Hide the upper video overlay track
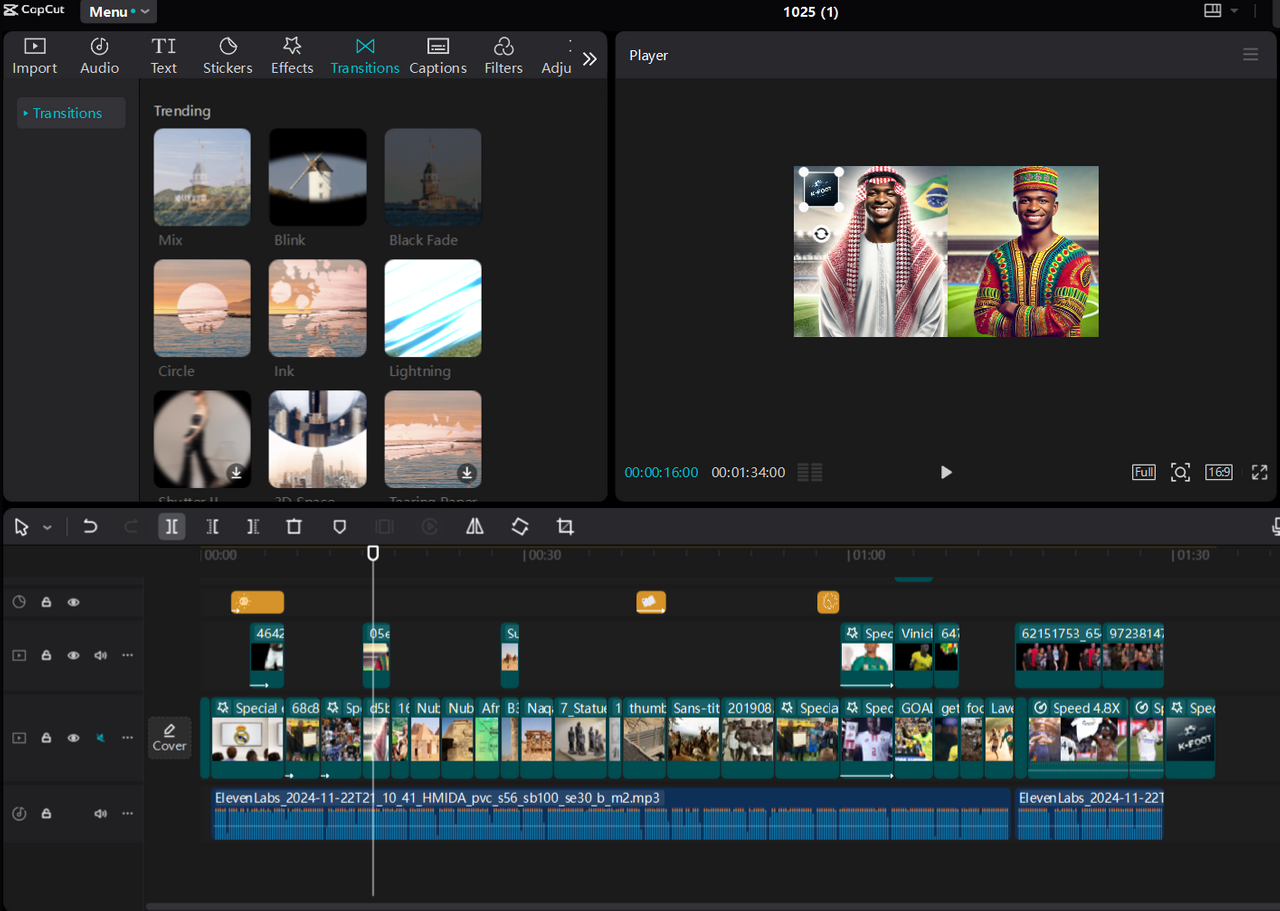 [x=73, y=656]
